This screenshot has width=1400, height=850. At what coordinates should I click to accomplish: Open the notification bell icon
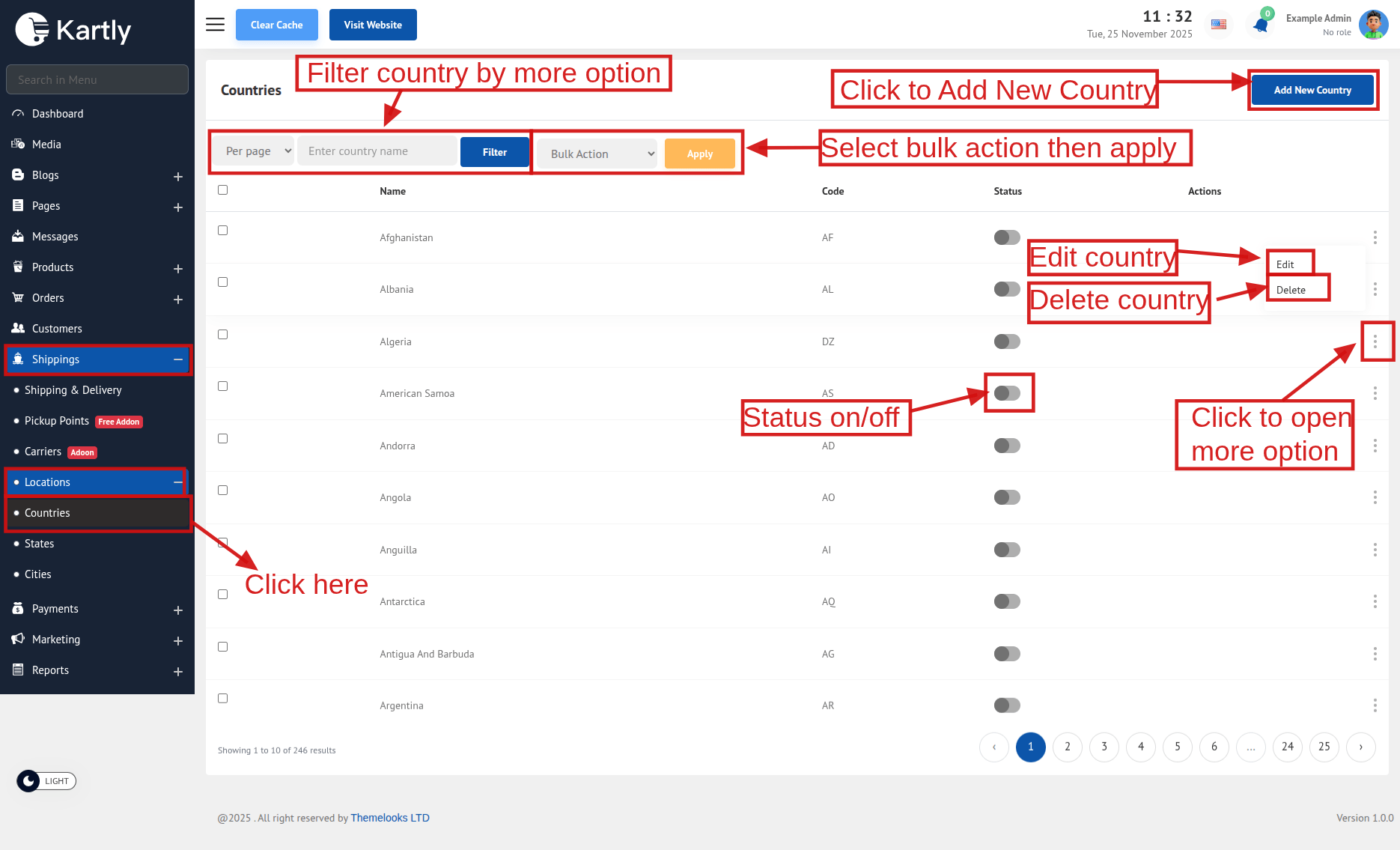click(x=1261, y=25)
